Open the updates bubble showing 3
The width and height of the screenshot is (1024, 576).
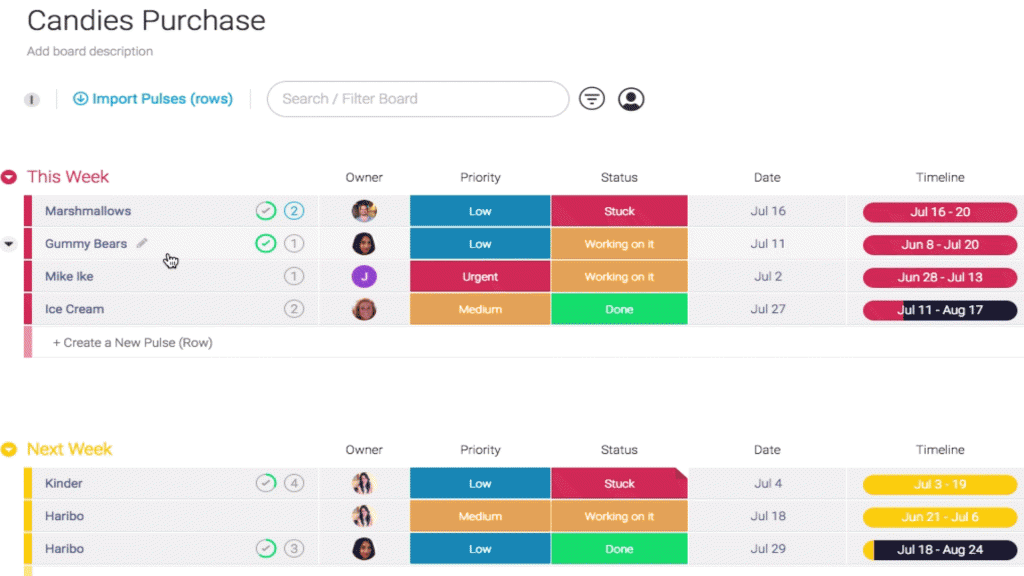pyautogui.click(x=294, y=549)
